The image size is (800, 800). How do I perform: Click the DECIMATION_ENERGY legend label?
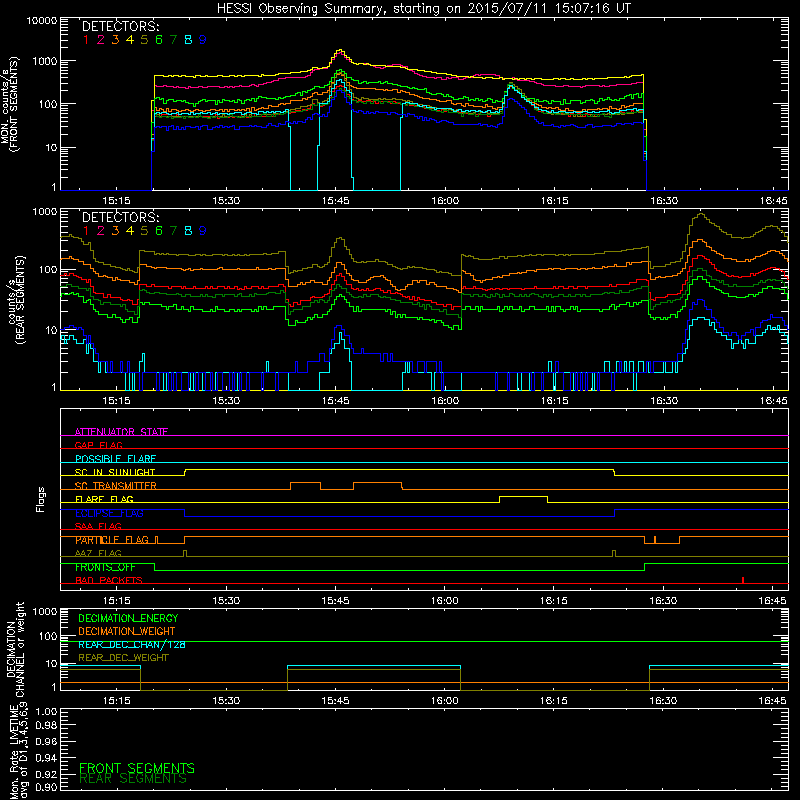coord(128,618)
